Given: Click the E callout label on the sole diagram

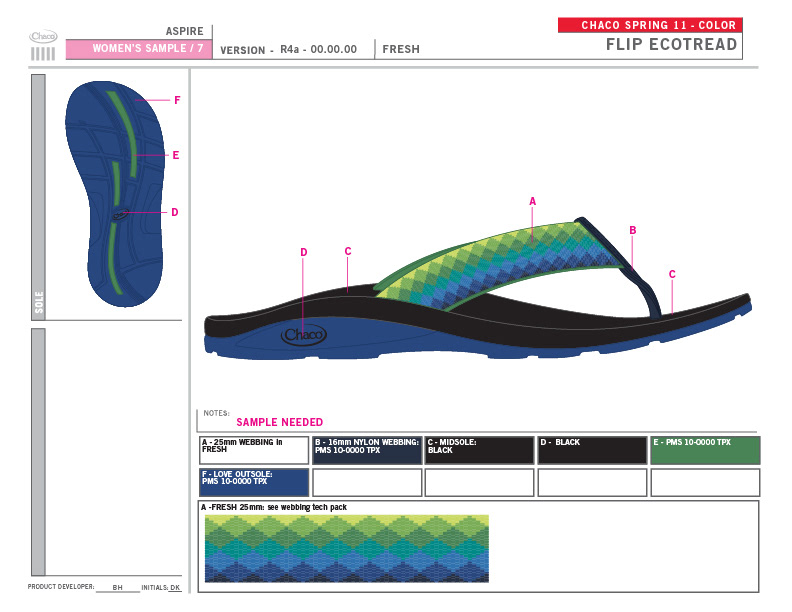Looking at the screenshot, I should tap(176, 155).
